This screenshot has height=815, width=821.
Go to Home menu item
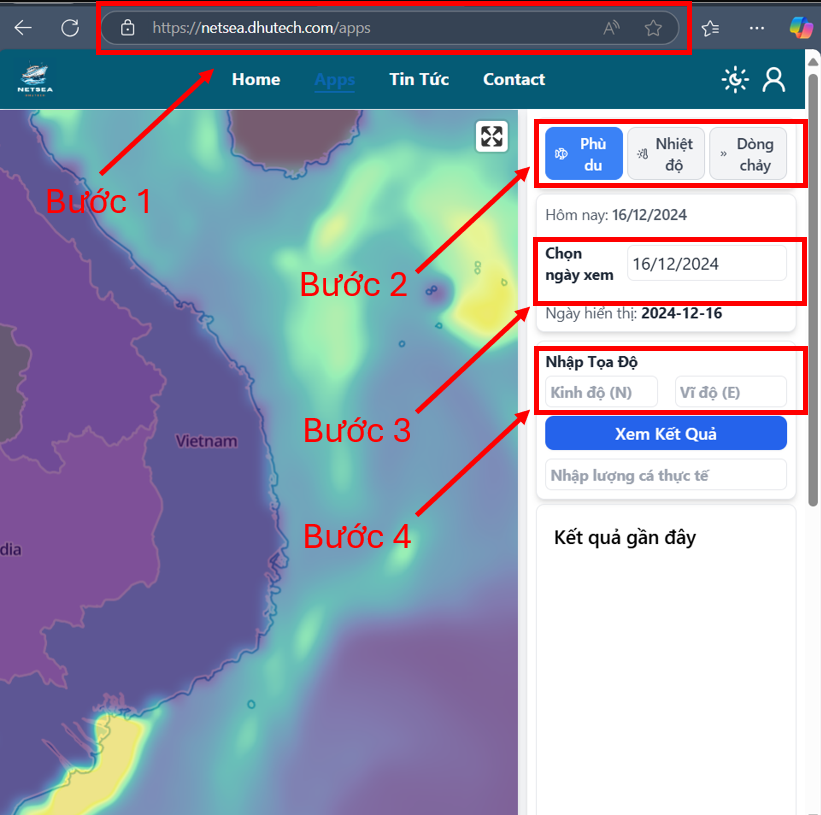[256, 80]
